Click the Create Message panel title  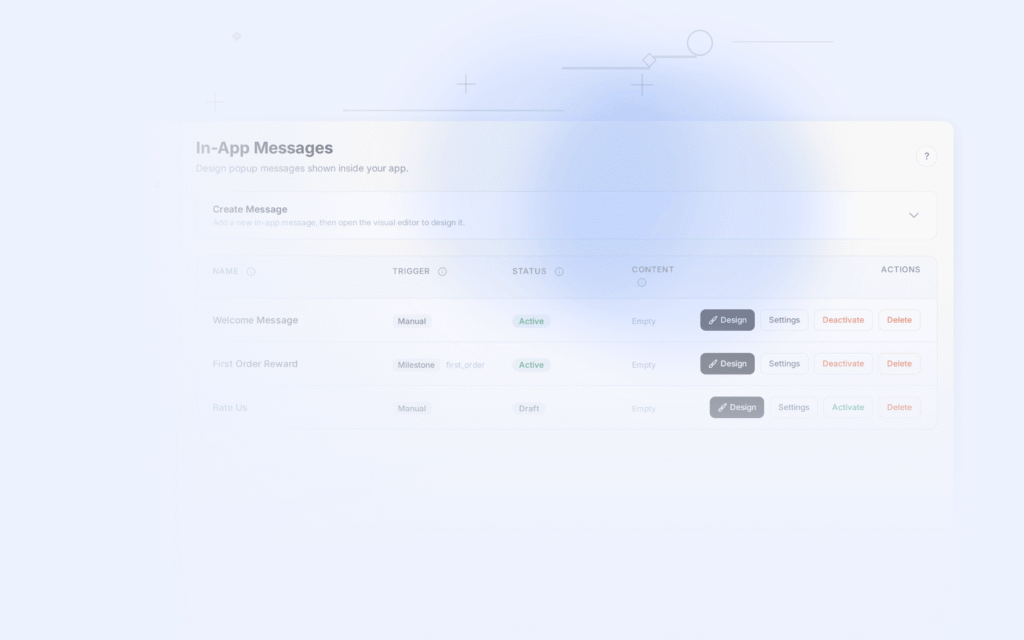tap(250, 209)
